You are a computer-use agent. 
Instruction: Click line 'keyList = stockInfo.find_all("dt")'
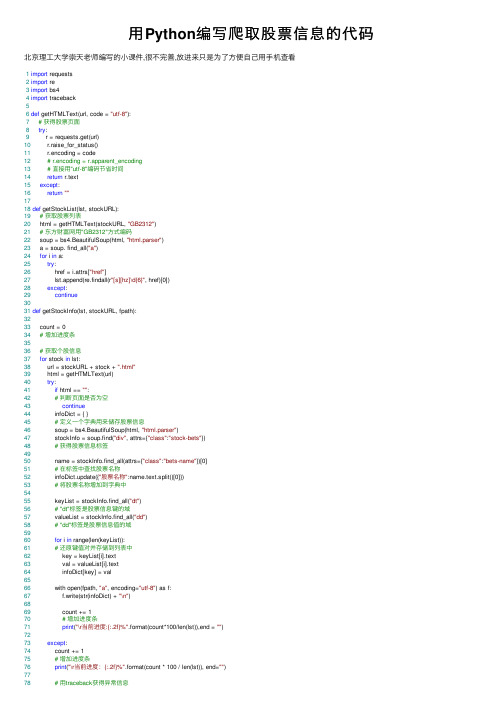[x=98, y=501]
